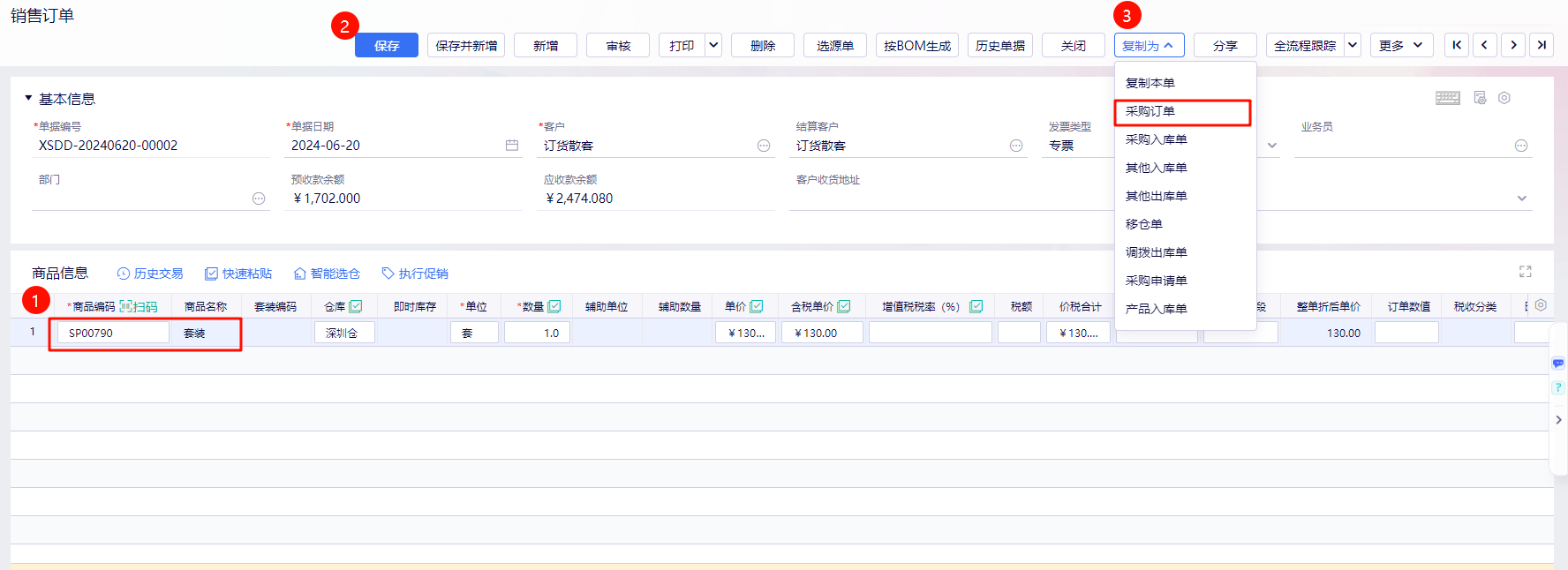
Task: Open the keyboard shortcut icon
Action: 1448,98
